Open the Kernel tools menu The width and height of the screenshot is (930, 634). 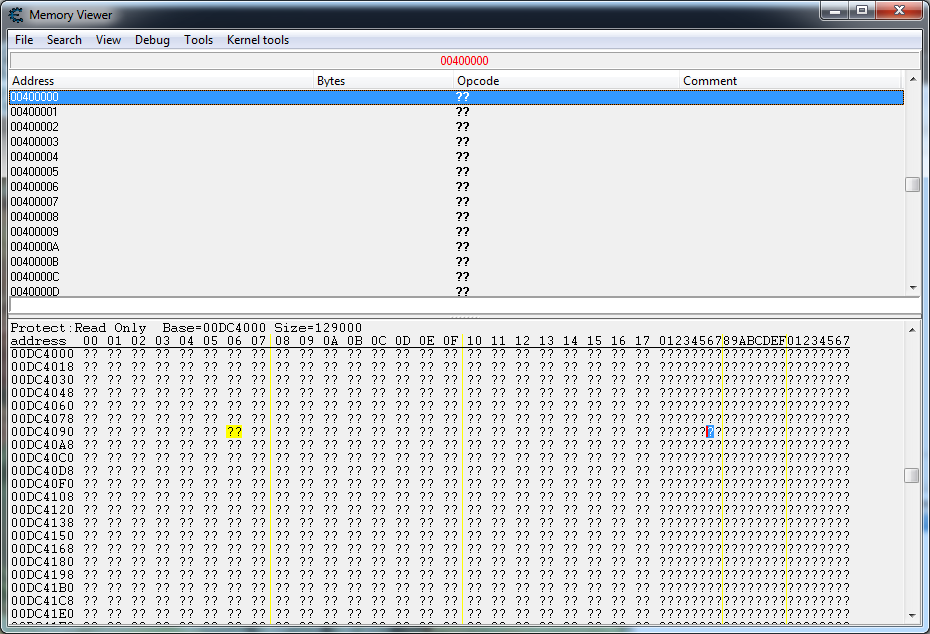pyautogui.click(x=257, y=40)
